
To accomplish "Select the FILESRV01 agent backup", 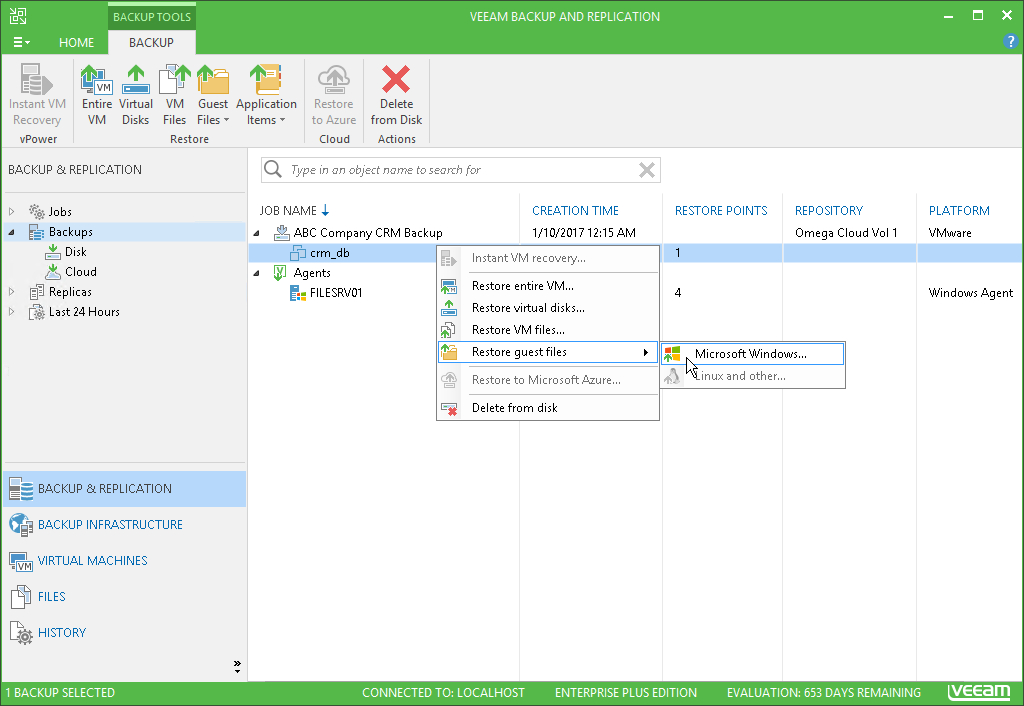I will pos(336,293).
